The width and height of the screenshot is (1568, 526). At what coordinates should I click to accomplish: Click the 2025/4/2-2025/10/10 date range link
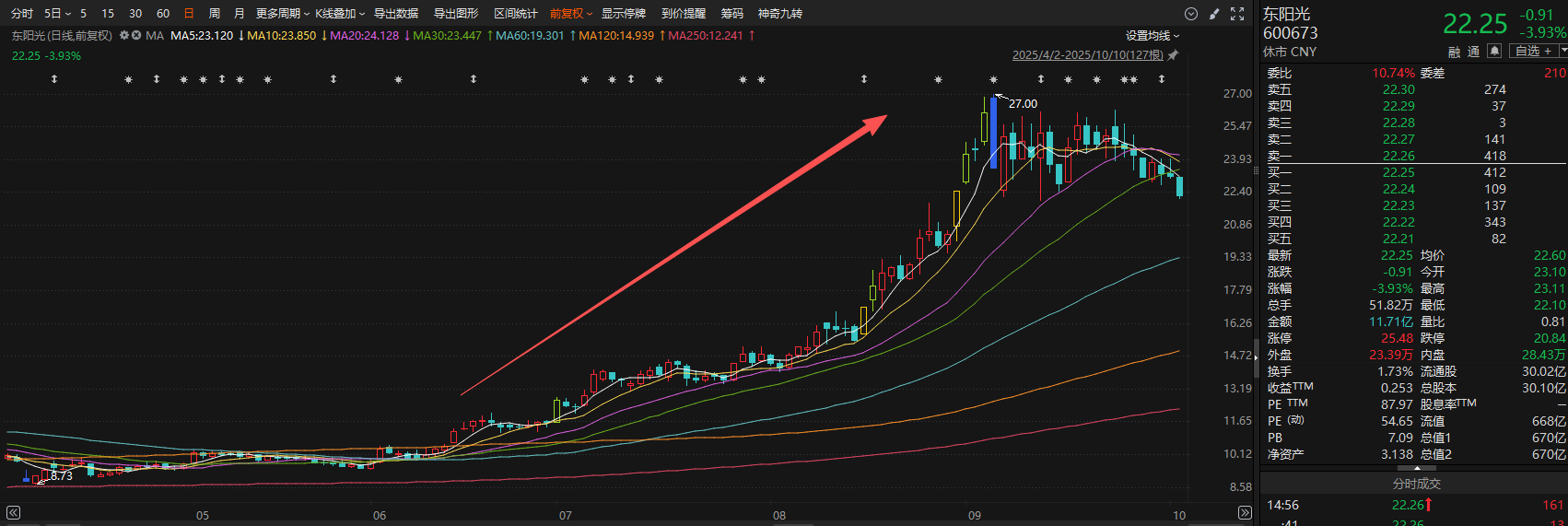tap(1087, 55)
